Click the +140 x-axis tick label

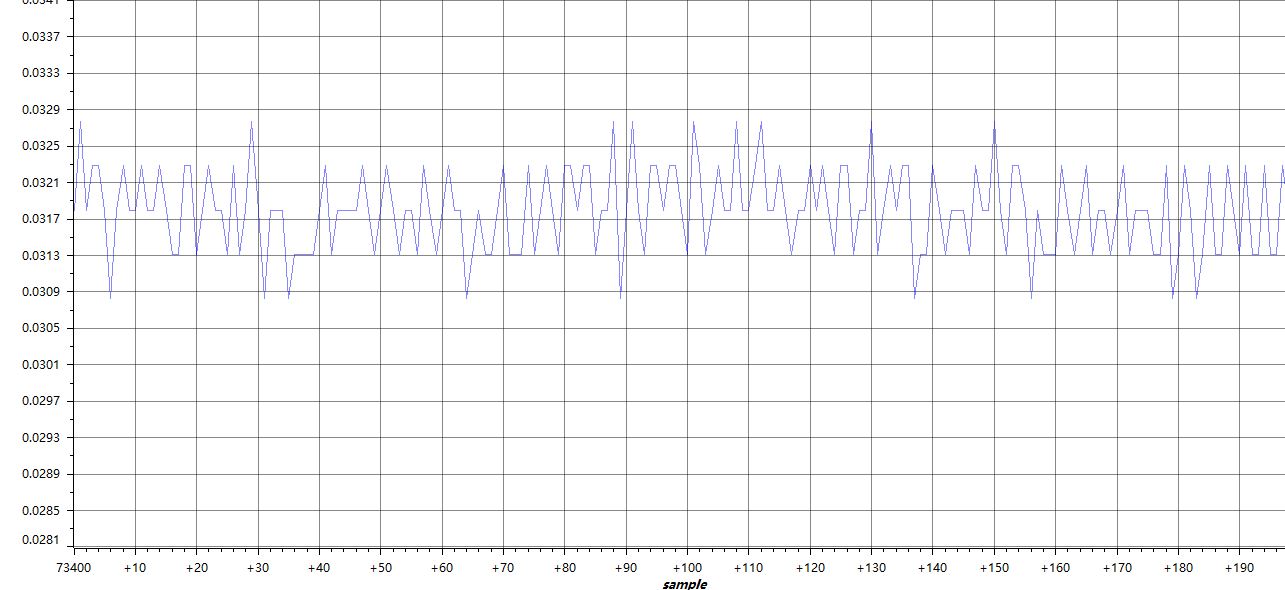[x=933, y=567]
